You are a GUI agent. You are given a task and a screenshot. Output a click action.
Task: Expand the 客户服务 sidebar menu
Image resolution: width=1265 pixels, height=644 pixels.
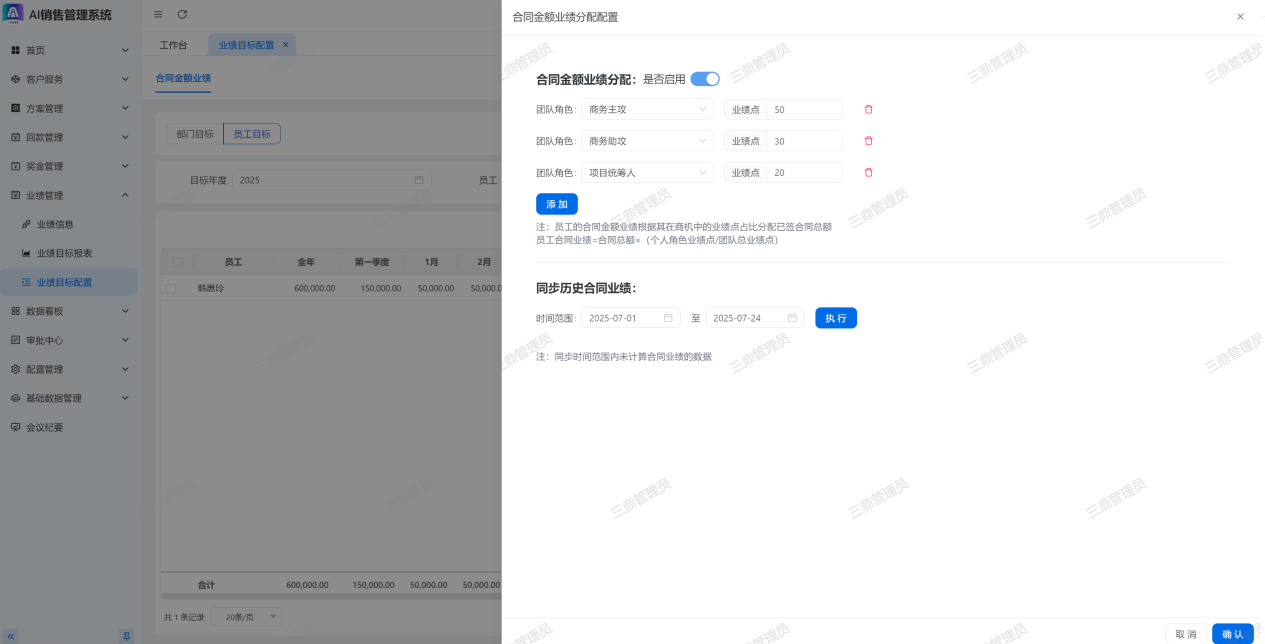click(69, 79)
